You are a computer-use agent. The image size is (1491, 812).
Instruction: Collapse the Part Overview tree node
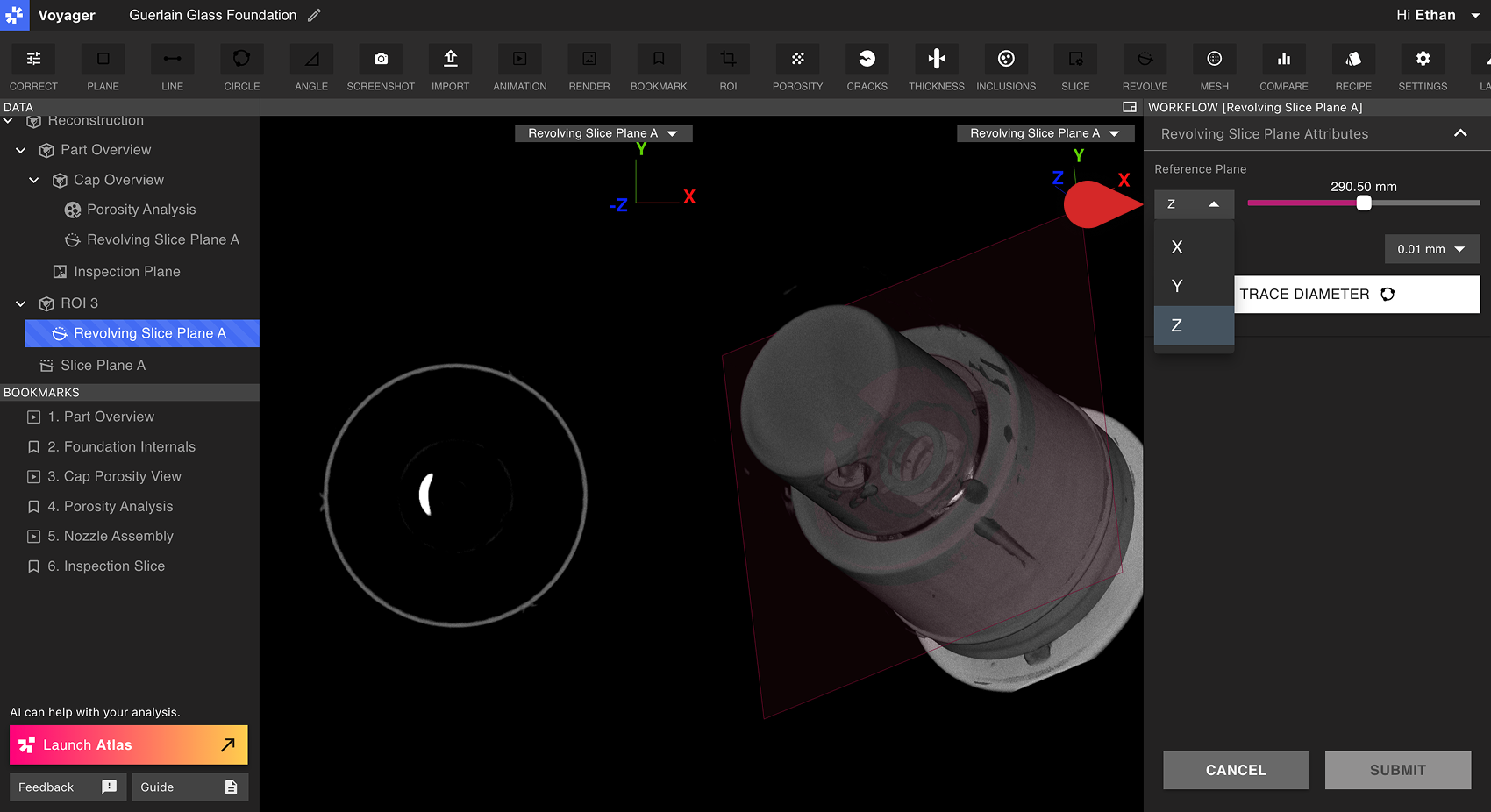tap(21, 150)
